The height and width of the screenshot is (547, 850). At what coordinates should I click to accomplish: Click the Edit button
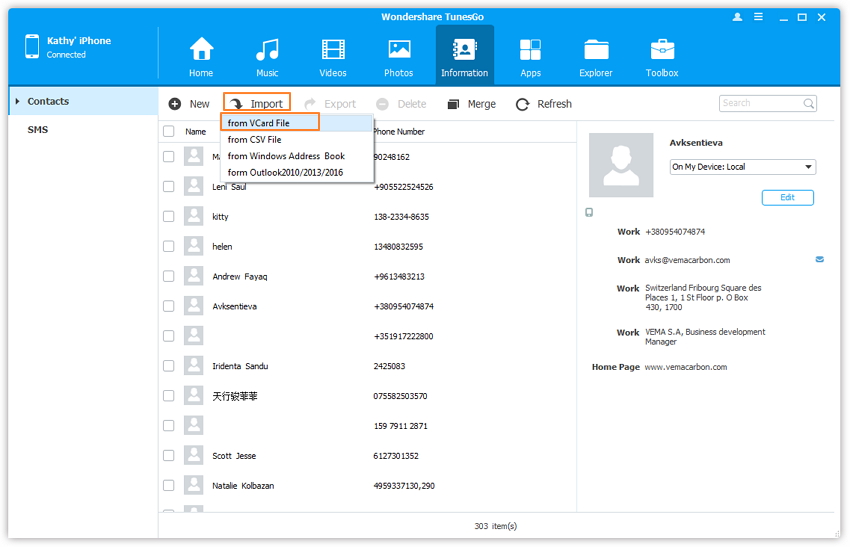[788, 197]
